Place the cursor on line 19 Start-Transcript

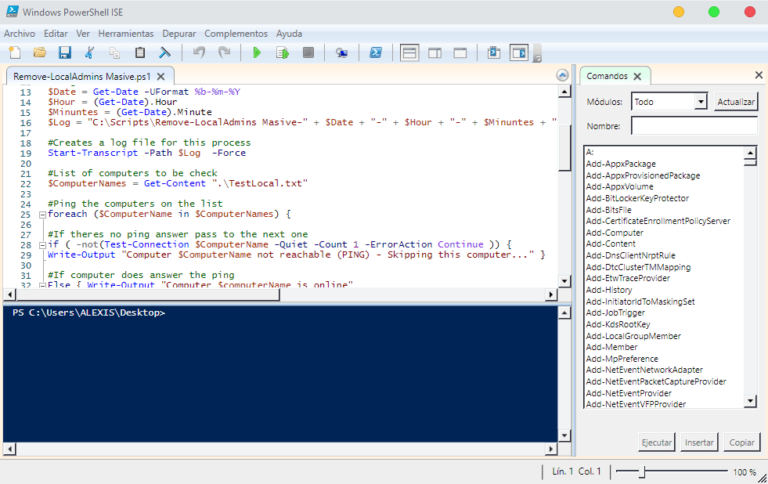pos(147,153)
